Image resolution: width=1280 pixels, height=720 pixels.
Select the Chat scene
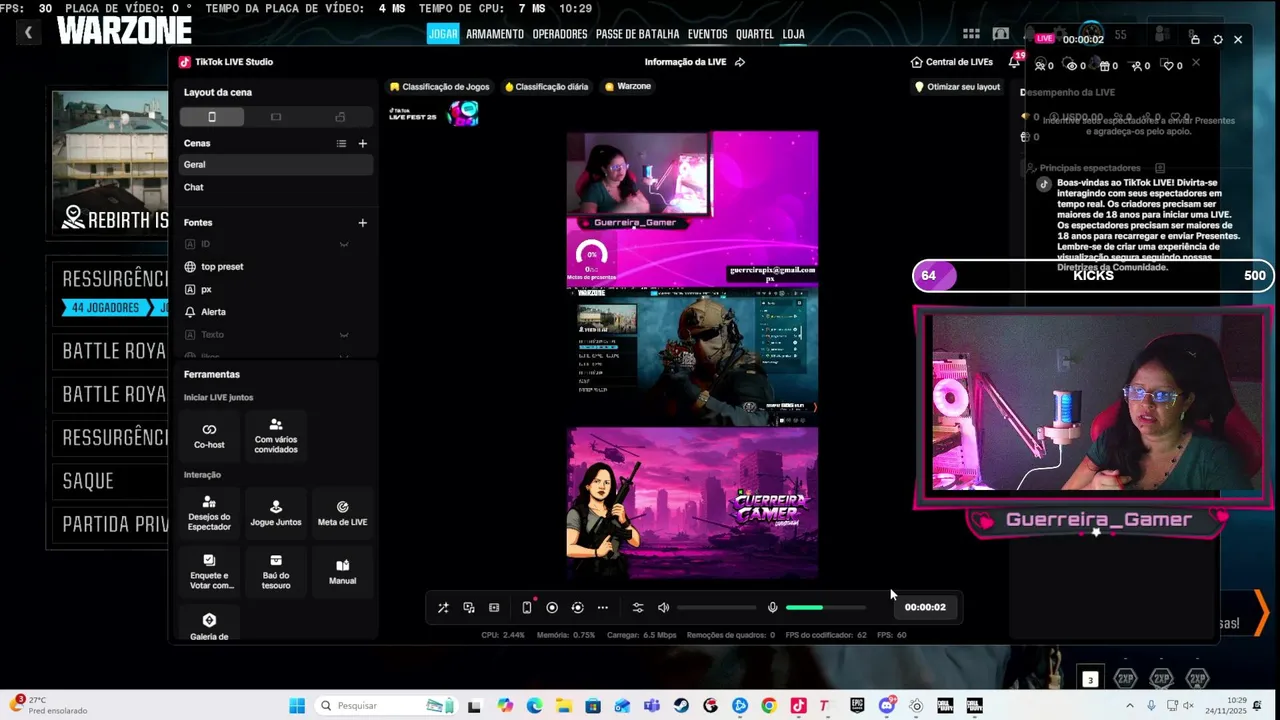tap(276, 187)
